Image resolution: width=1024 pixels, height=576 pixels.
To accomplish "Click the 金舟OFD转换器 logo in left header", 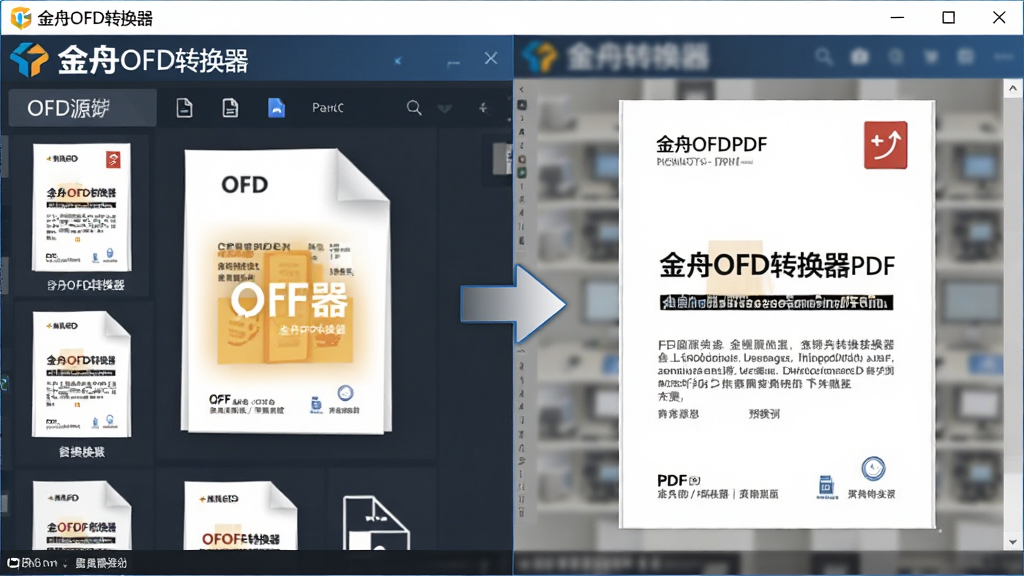I will tap(29, 59).
